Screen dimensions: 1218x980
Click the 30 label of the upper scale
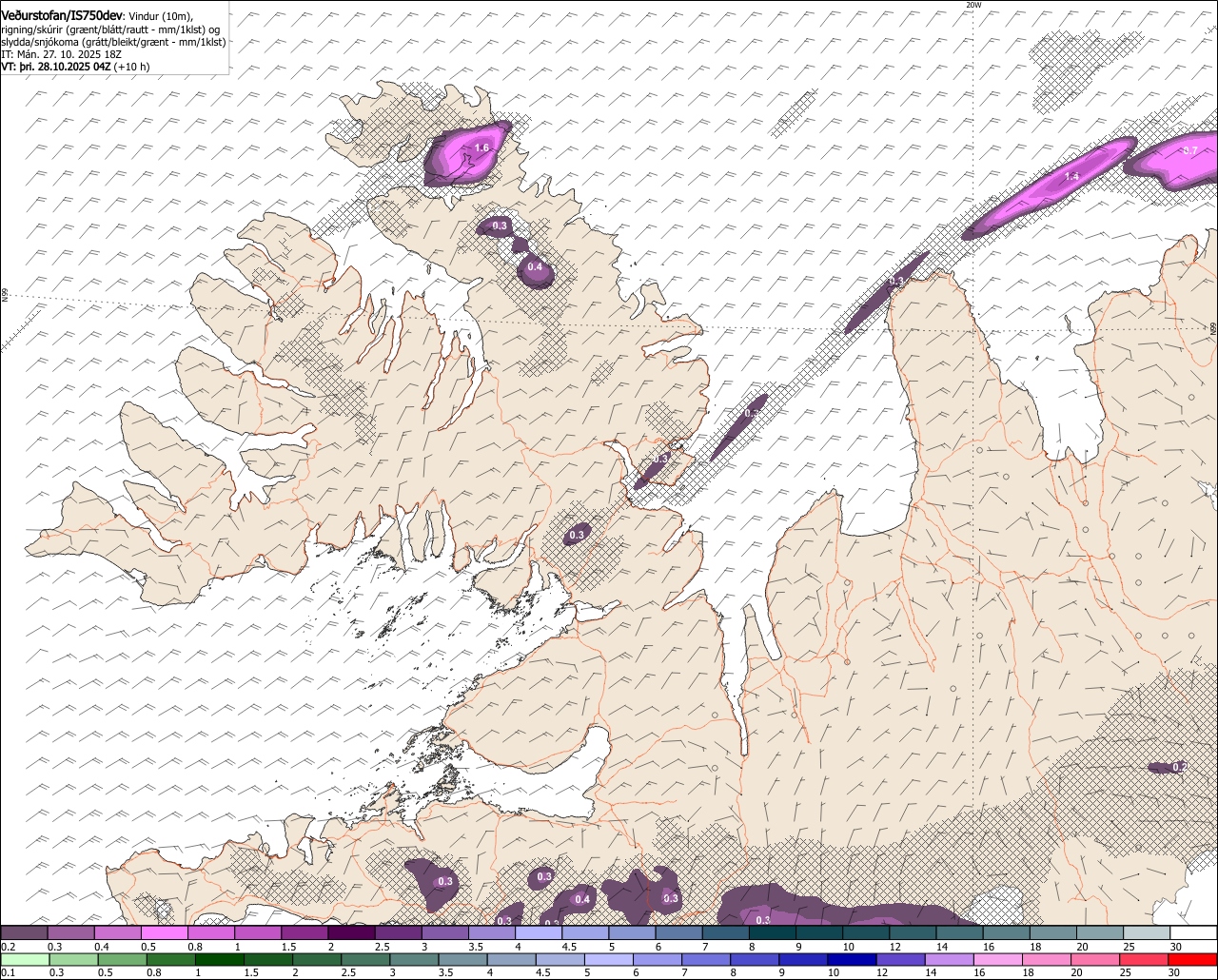pyautogui.click(x=1176, y=947)
